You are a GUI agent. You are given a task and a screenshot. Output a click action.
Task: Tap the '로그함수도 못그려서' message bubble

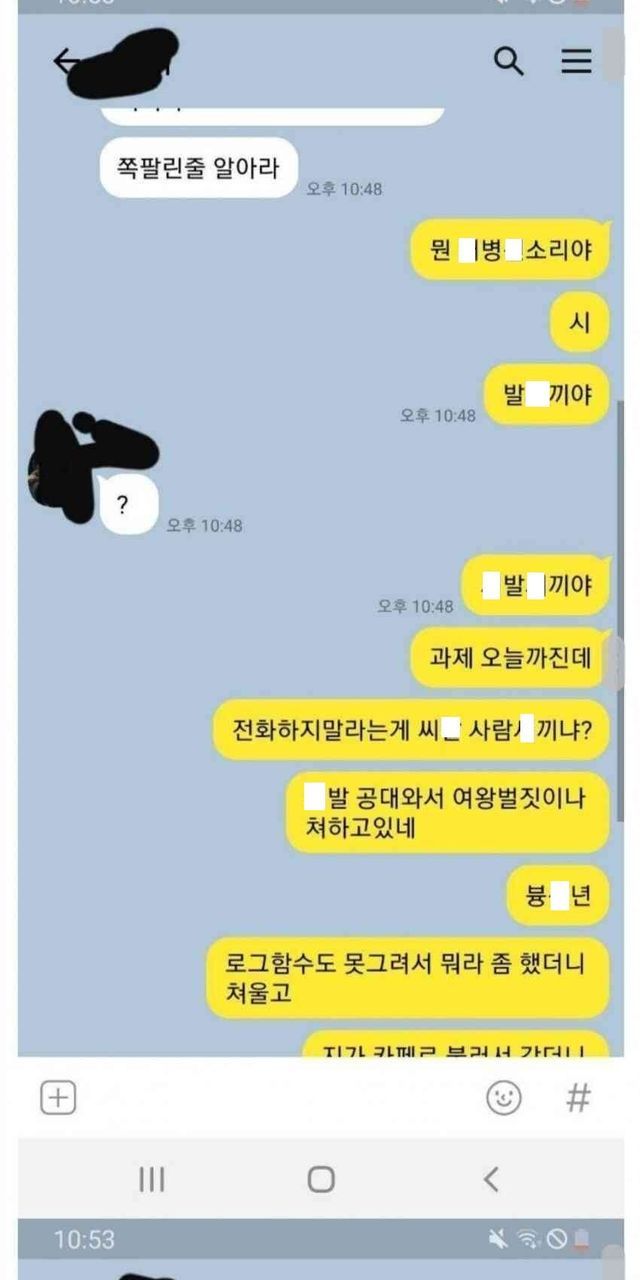point(407,978)
